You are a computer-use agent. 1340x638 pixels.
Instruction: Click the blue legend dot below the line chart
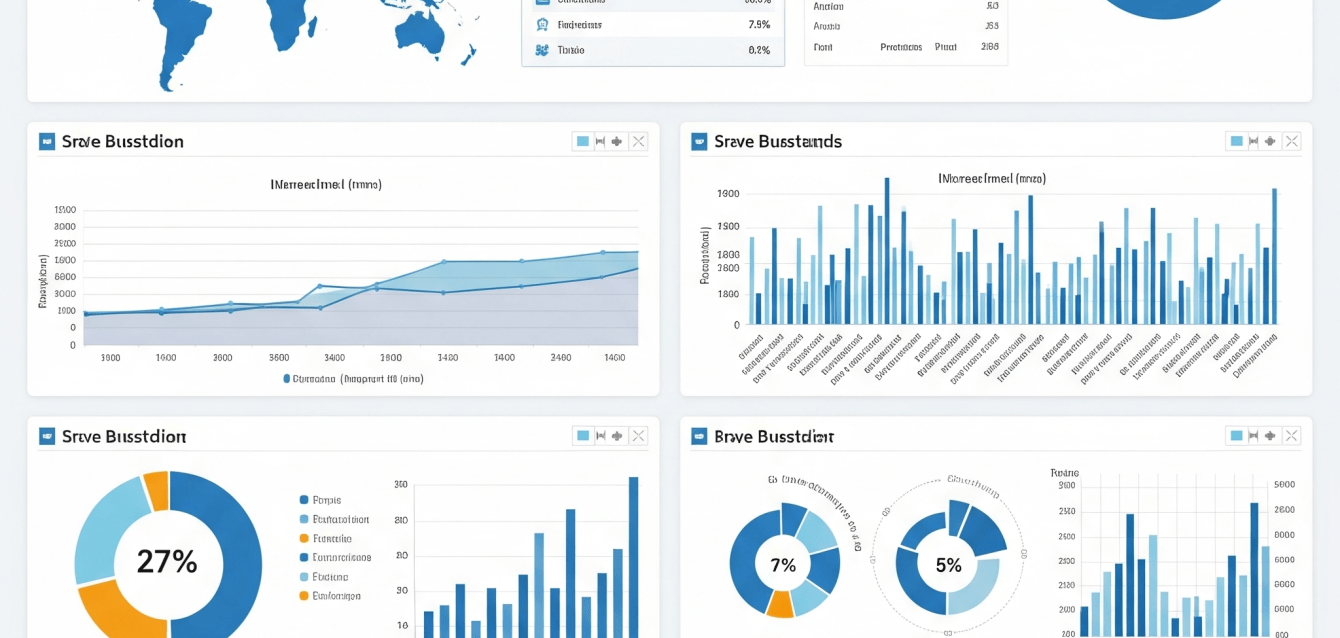tap(287, 379)
